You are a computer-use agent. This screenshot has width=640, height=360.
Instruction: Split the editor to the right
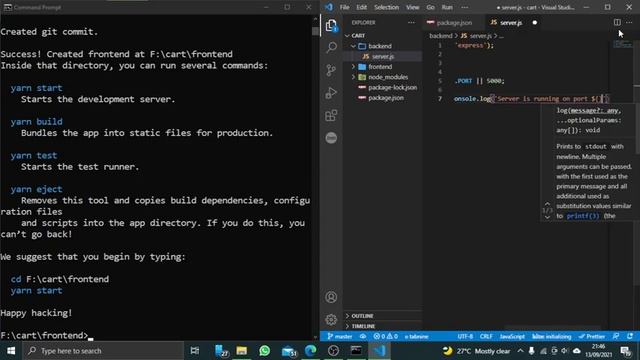pos(617,22)
